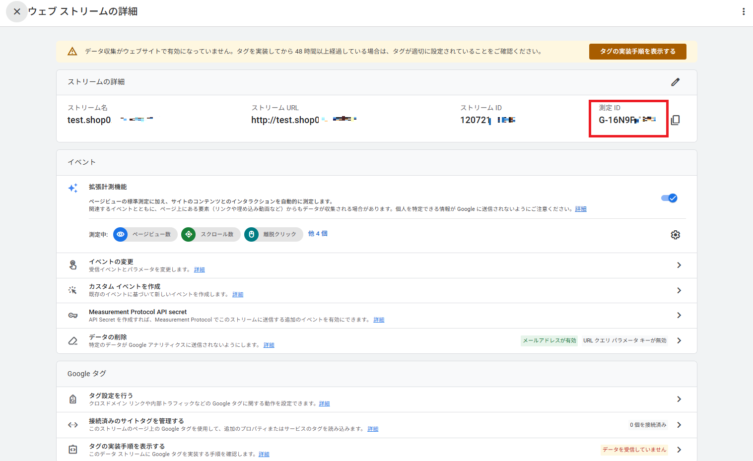The image size is (753, 461).
Task: Click the ウェブ ストリームの詳細 page title
Action: (83, 12)
